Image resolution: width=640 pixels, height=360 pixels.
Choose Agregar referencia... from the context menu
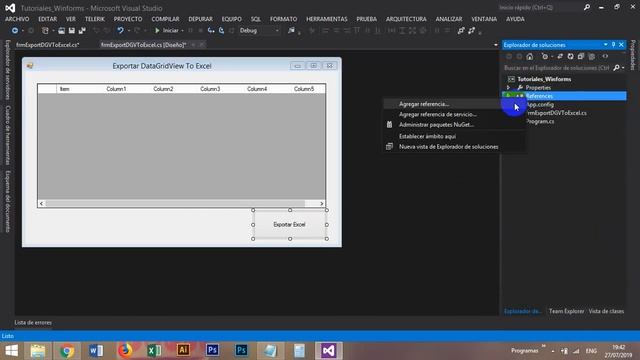coord(424,104)
